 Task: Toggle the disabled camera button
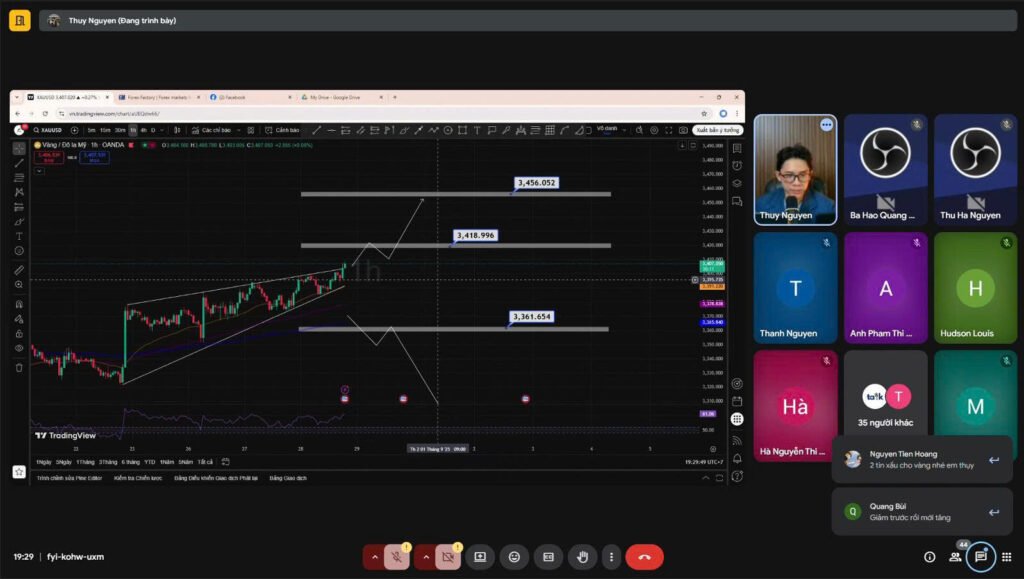(448, 557)
